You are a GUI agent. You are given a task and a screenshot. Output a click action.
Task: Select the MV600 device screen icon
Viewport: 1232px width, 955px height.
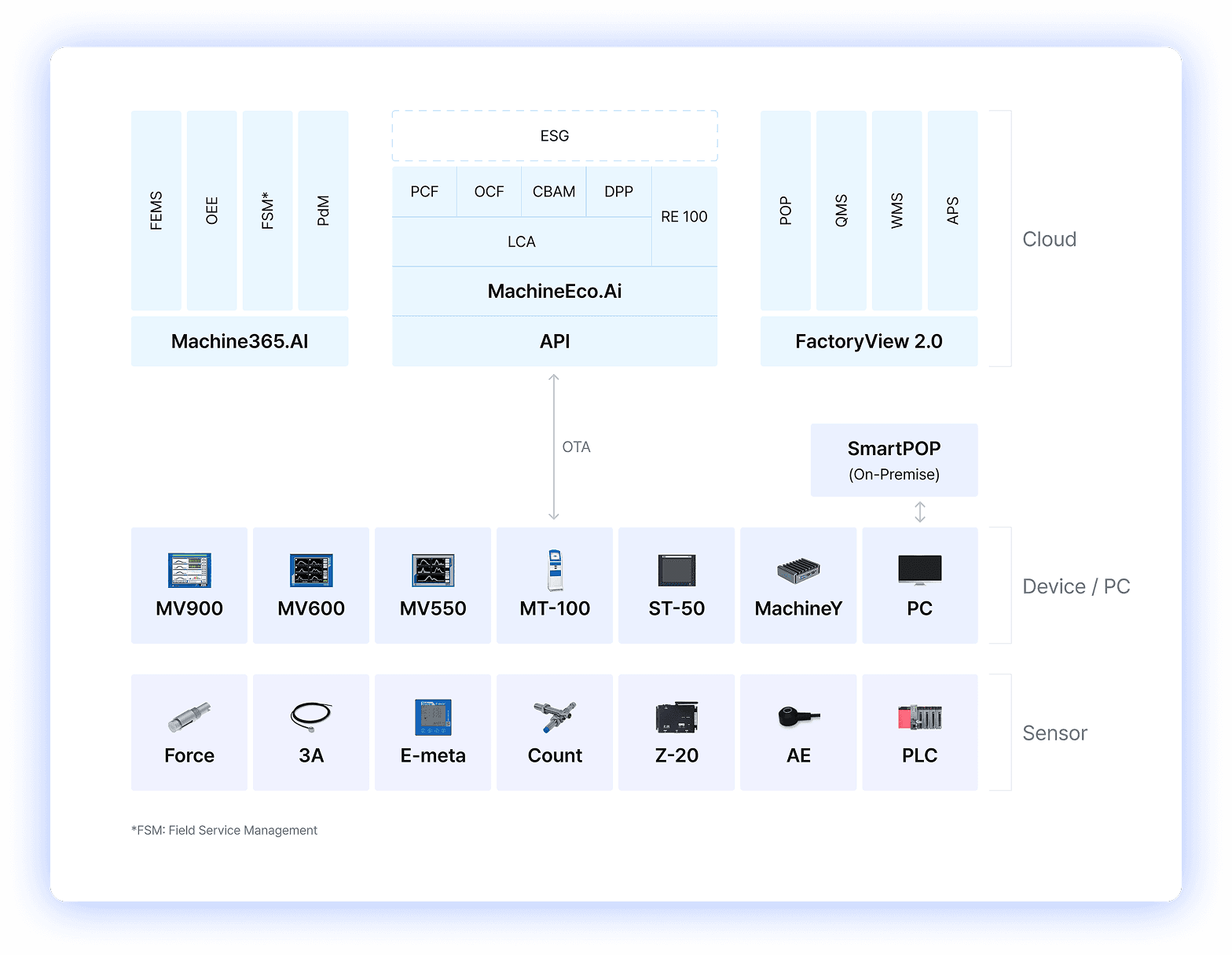(311, 570)
